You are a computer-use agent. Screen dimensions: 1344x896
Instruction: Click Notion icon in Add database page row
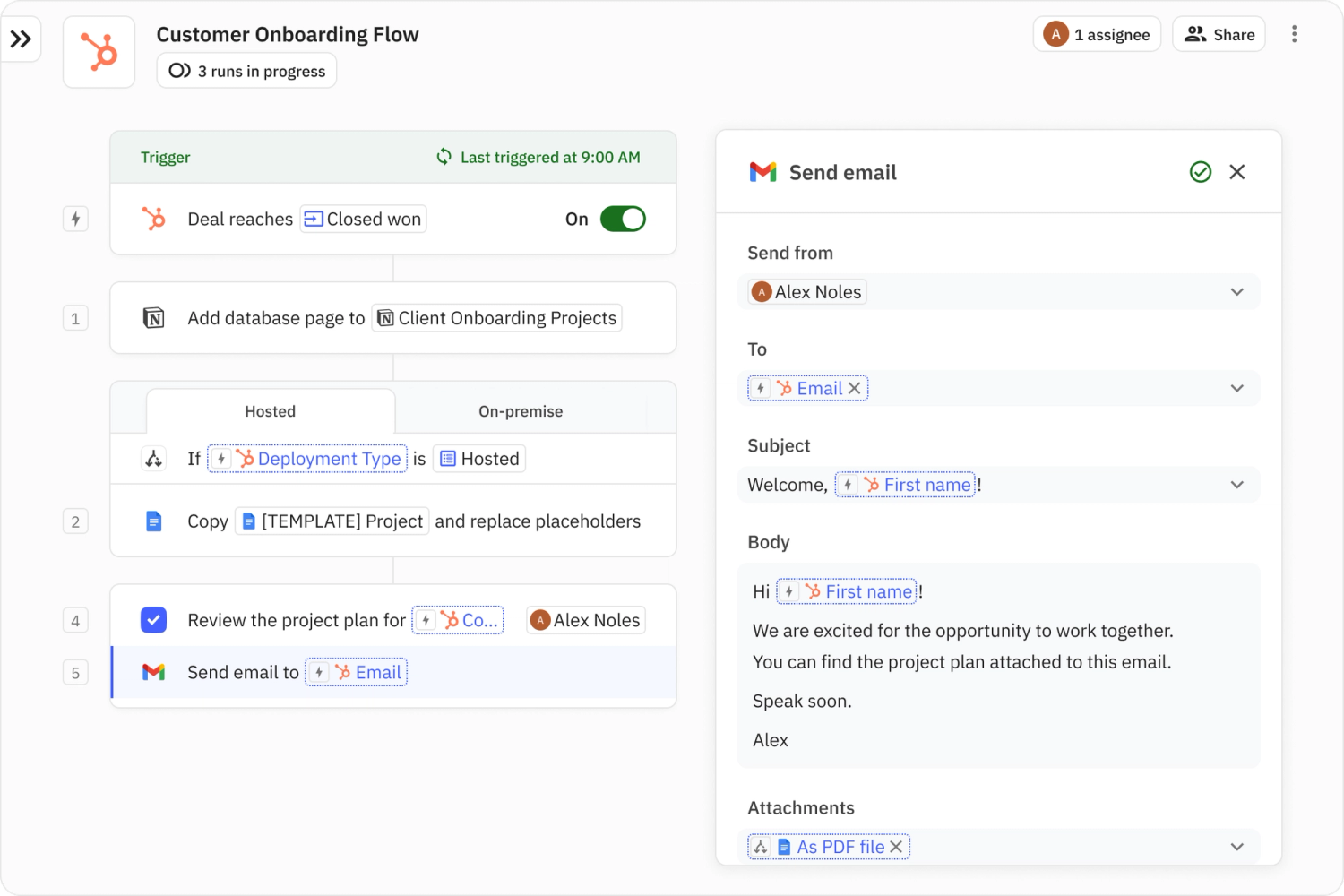click(154, 318)
